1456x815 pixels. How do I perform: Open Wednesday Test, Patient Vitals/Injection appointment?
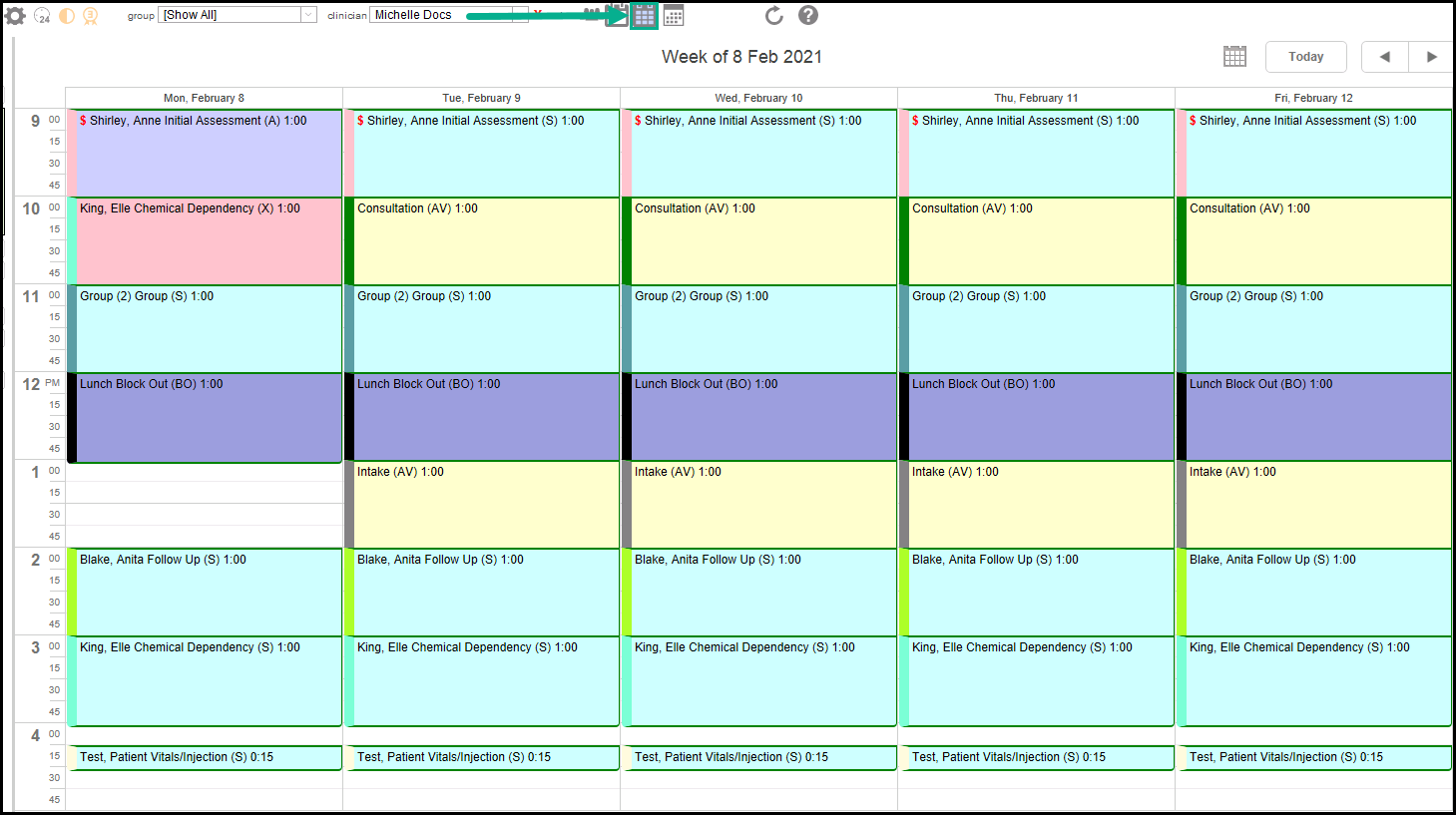[760, 757]
